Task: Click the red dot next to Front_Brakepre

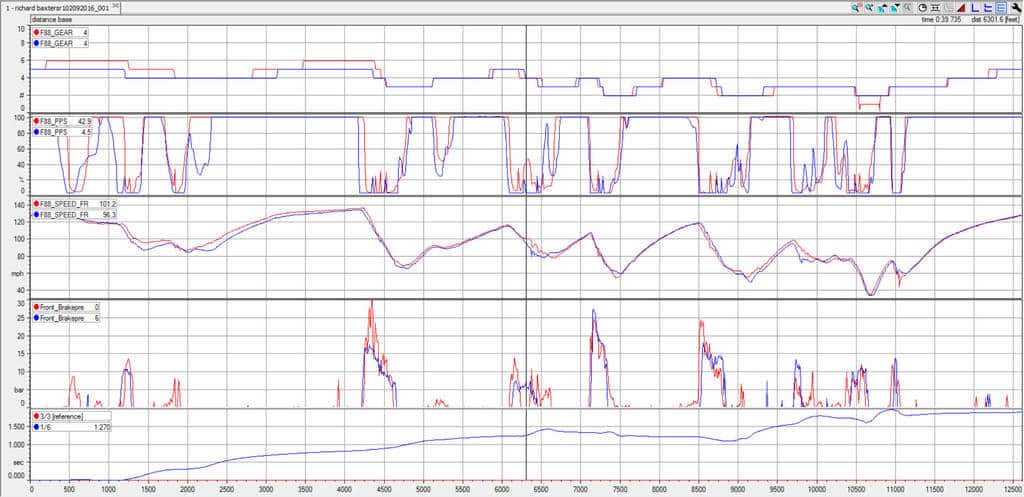Action: [37, 307]
